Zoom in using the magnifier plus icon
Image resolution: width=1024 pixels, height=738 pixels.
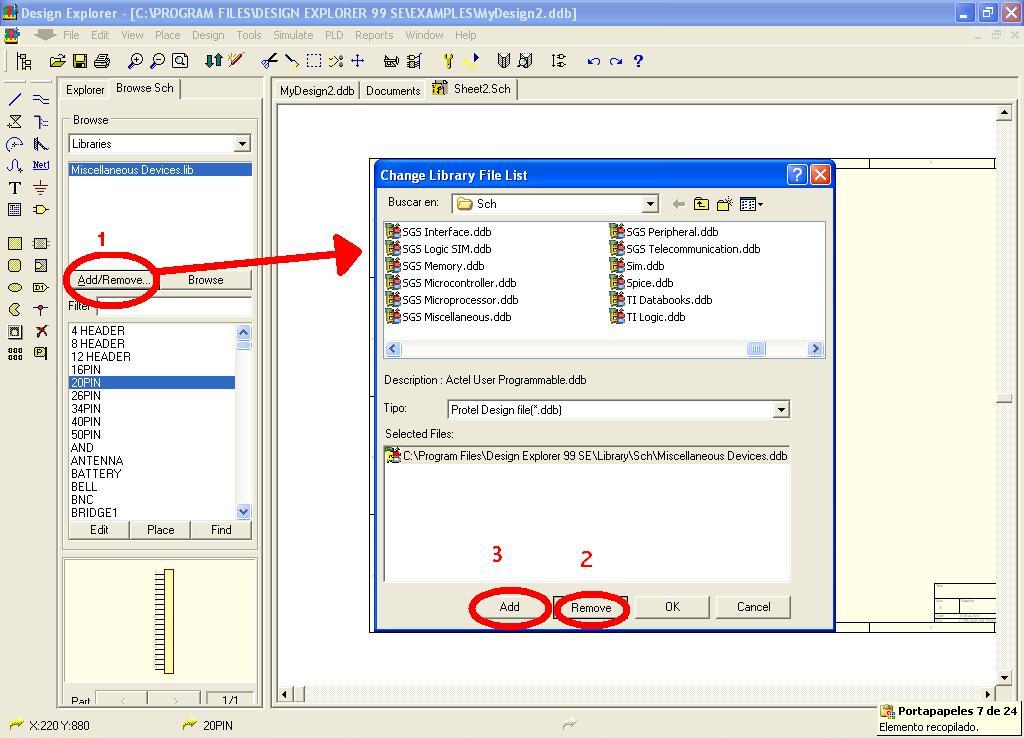(x=135, y=61)
